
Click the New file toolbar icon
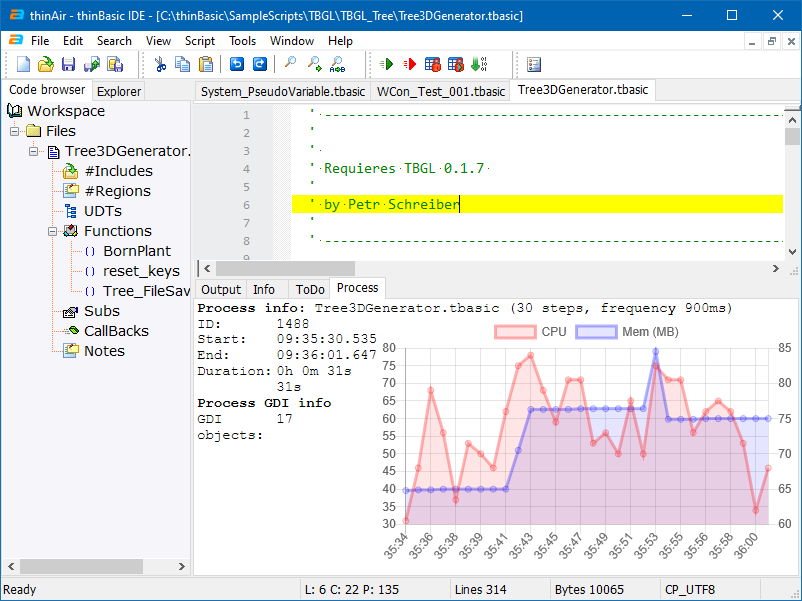pyautogui.click(x=23, y=65)
